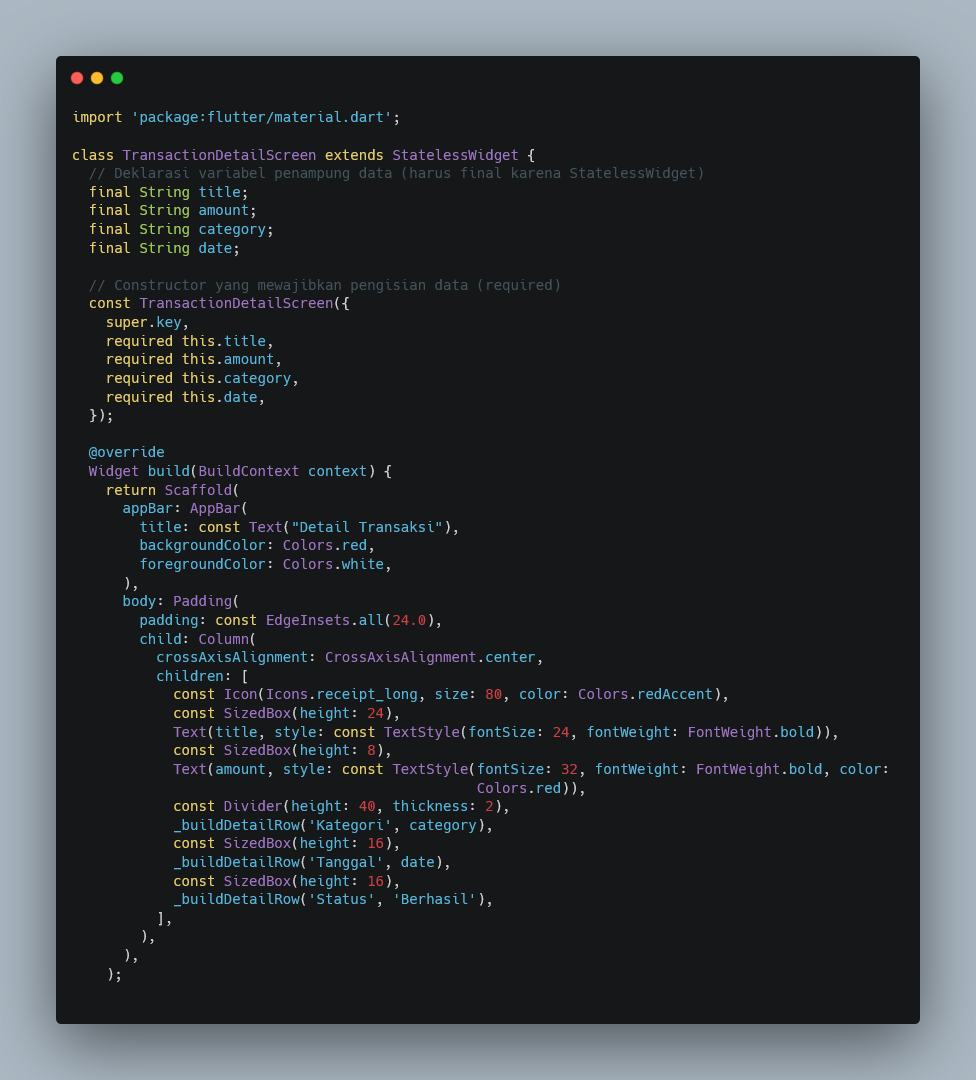Click the wrapped Colors.red)) line
Viewport: 976px width, 1080px height.
[x=531, y=788]
